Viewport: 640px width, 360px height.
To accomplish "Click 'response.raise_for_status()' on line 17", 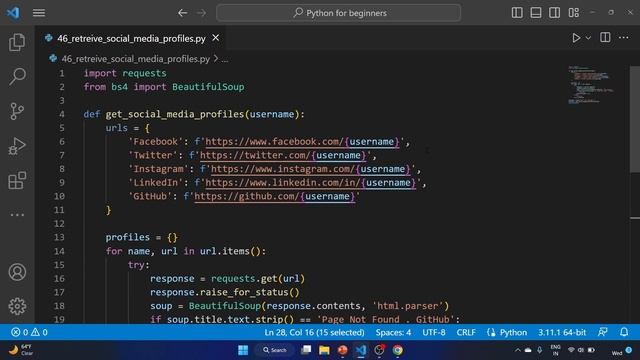I will click(224, 292).
